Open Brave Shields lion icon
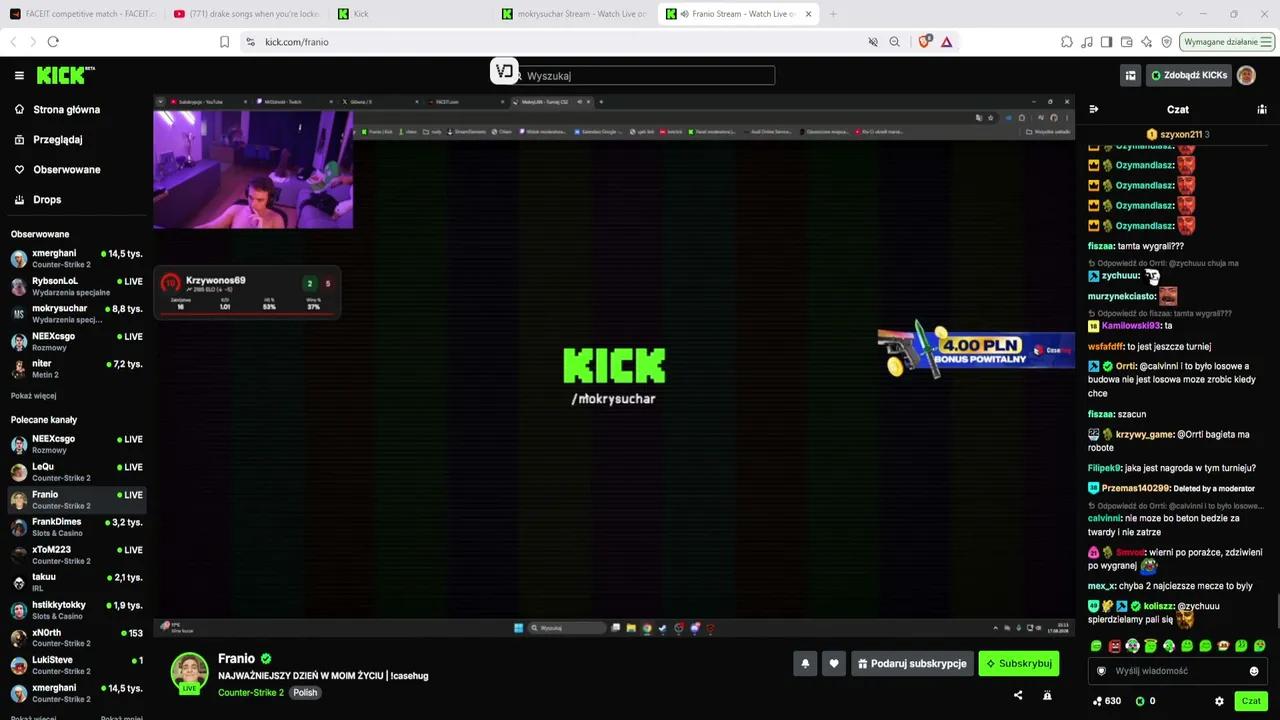Image resolution: width=1280 pixels, height=720 pixels. pyautogui.click(x=925, y=42)
